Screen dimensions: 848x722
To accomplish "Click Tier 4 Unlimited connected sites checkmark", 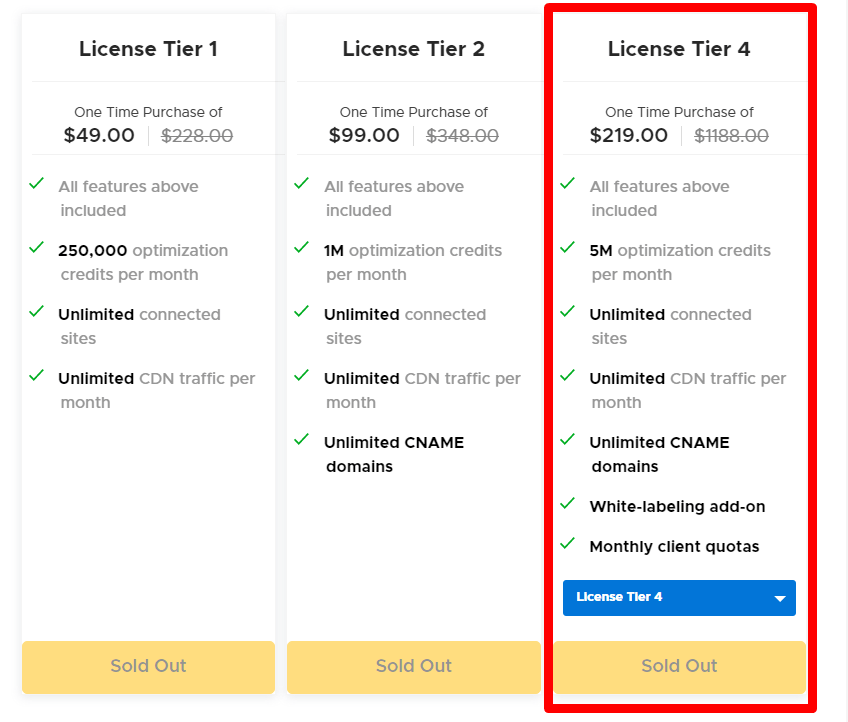I will point(568,311).
